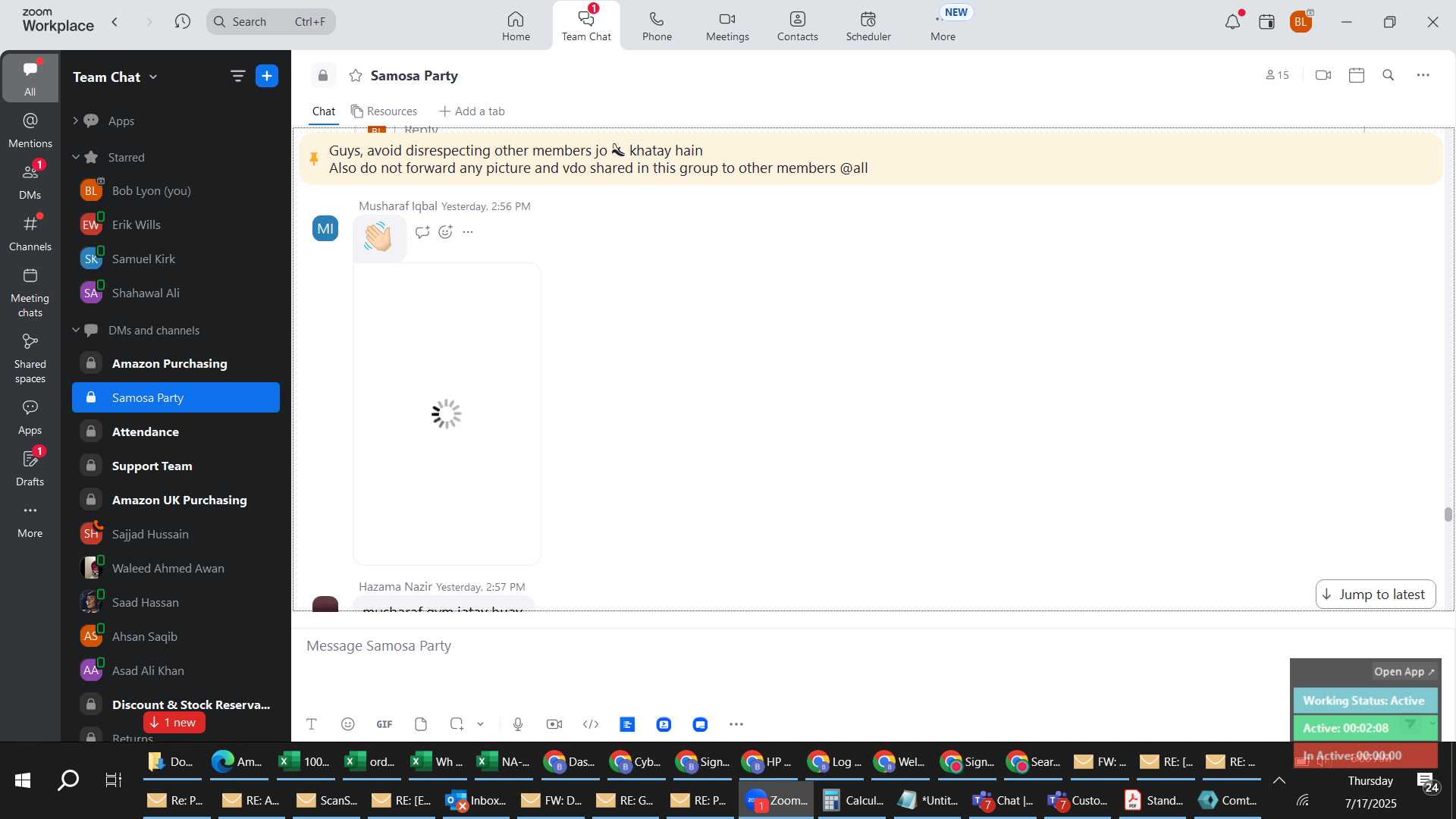1456x819 pixels.
Task: Add reaction to the wave message
Action: point(446,232)
